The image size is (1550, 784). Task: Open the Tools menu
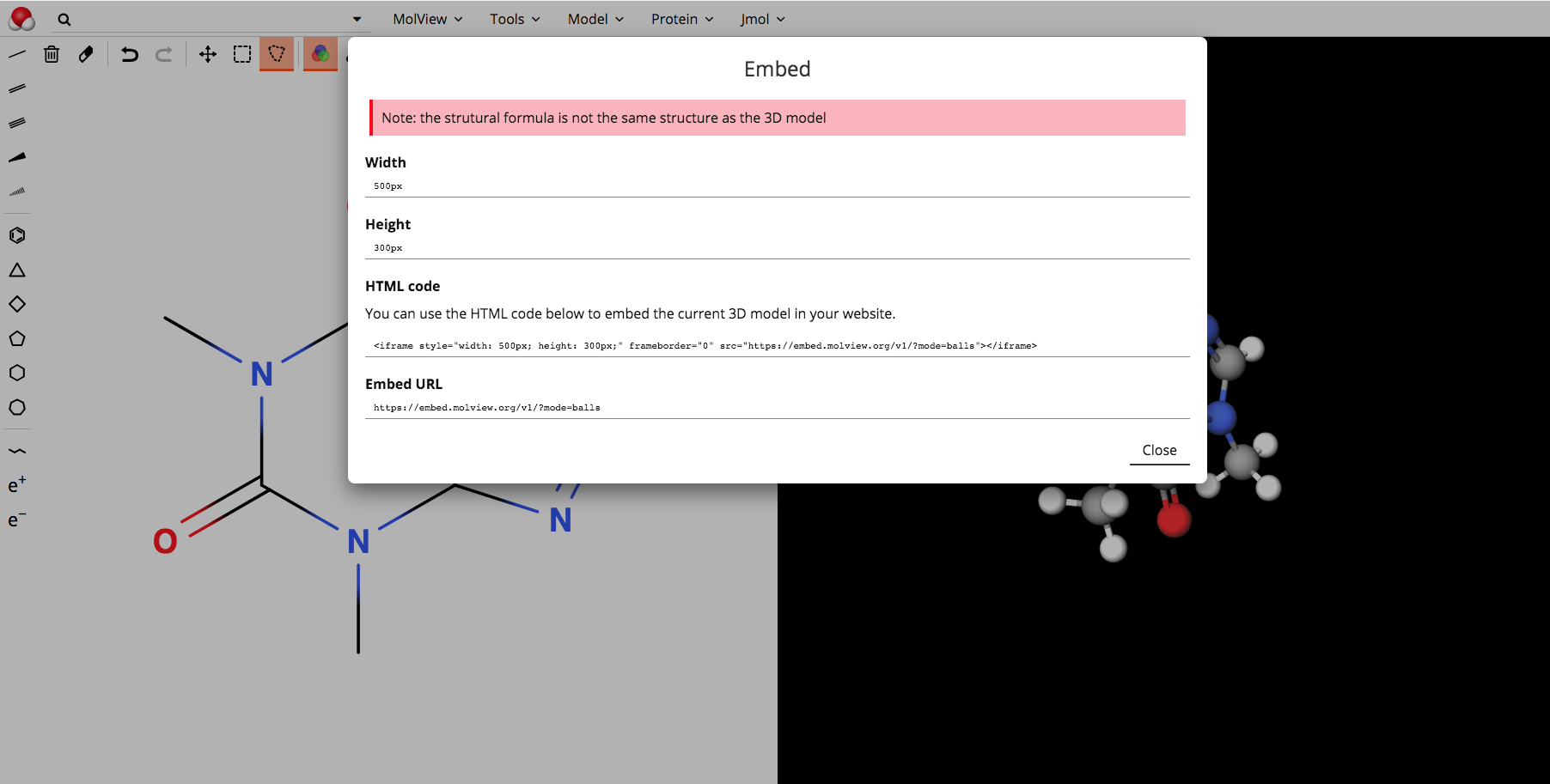515,19
